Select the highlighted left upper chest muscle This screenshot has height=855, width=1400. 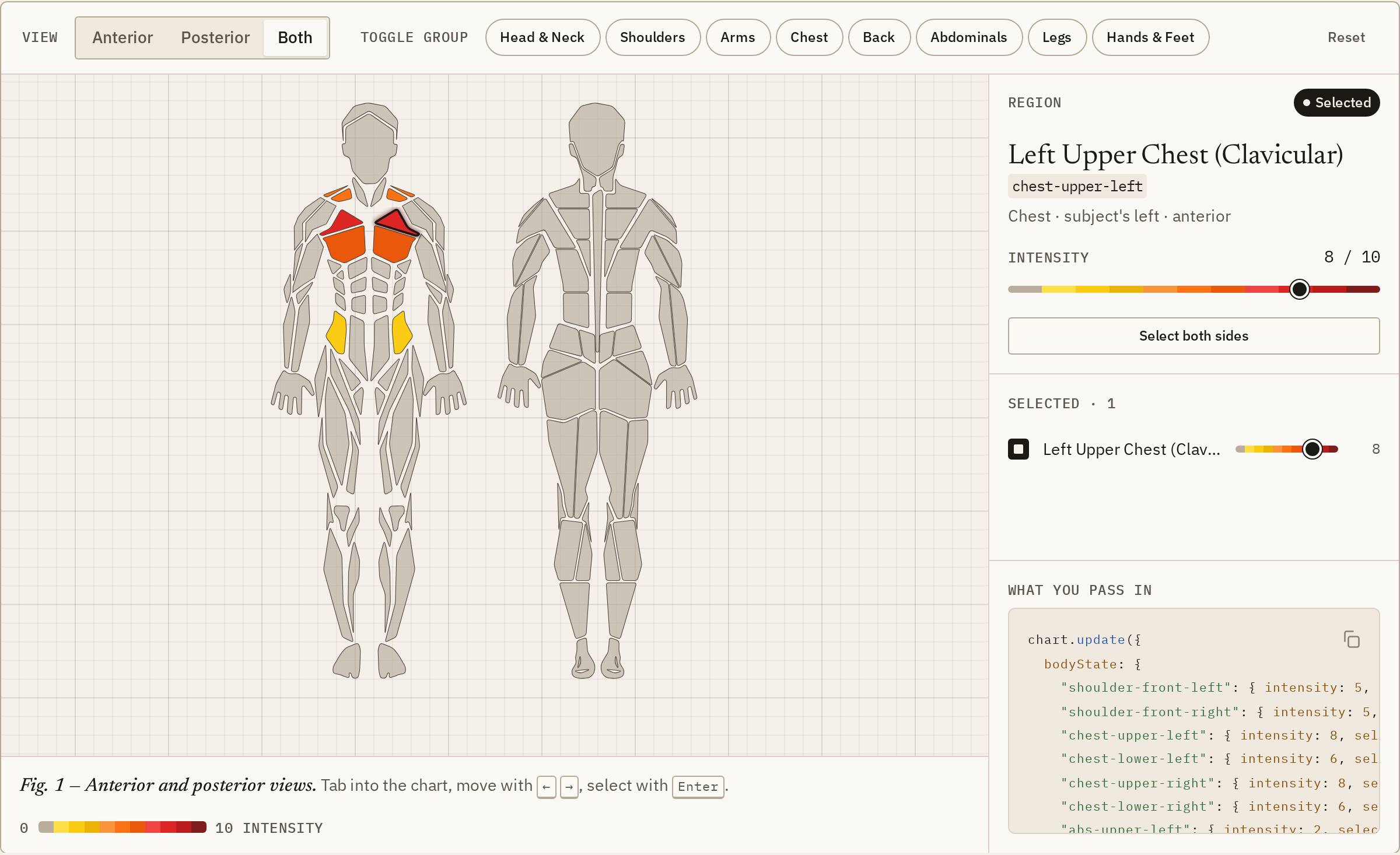395,222
